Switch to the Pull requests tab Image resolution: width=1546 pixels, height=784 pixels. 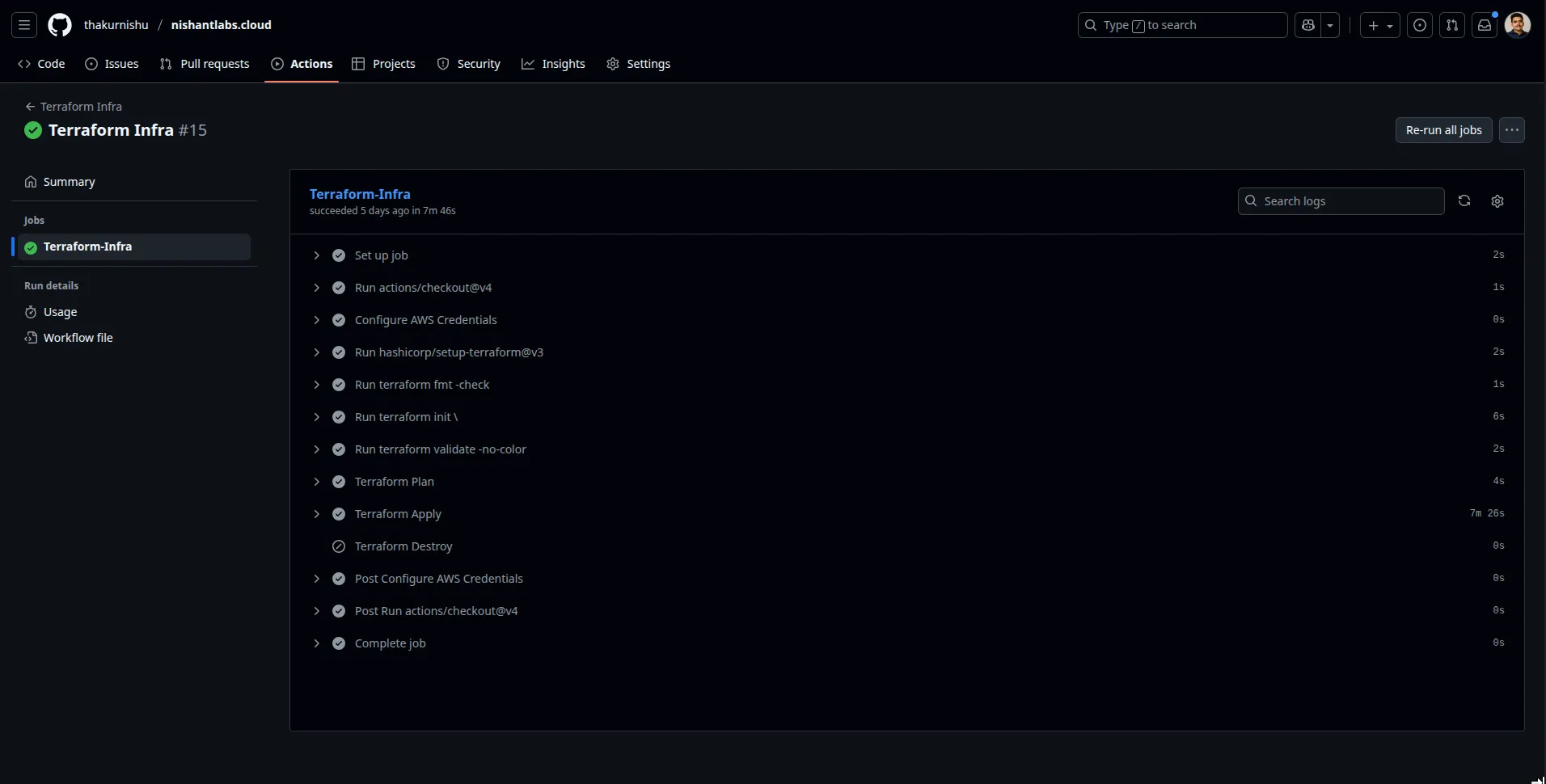click(x=205, y=64)
